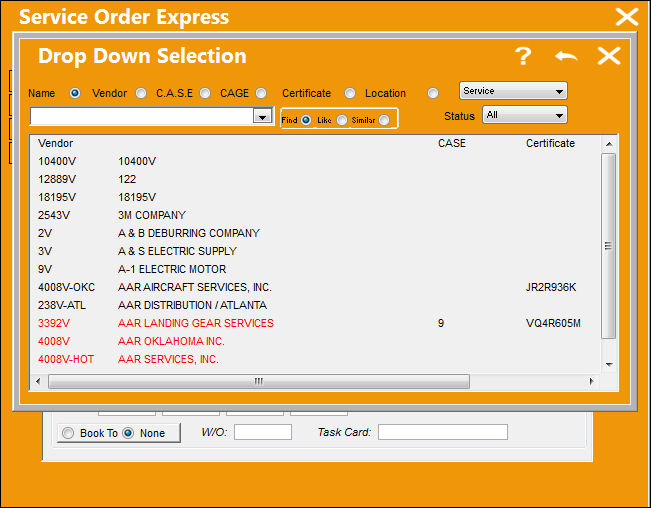The image size is (651, 508).
Task: Click the Task Card input field
Action: (443, 432)
